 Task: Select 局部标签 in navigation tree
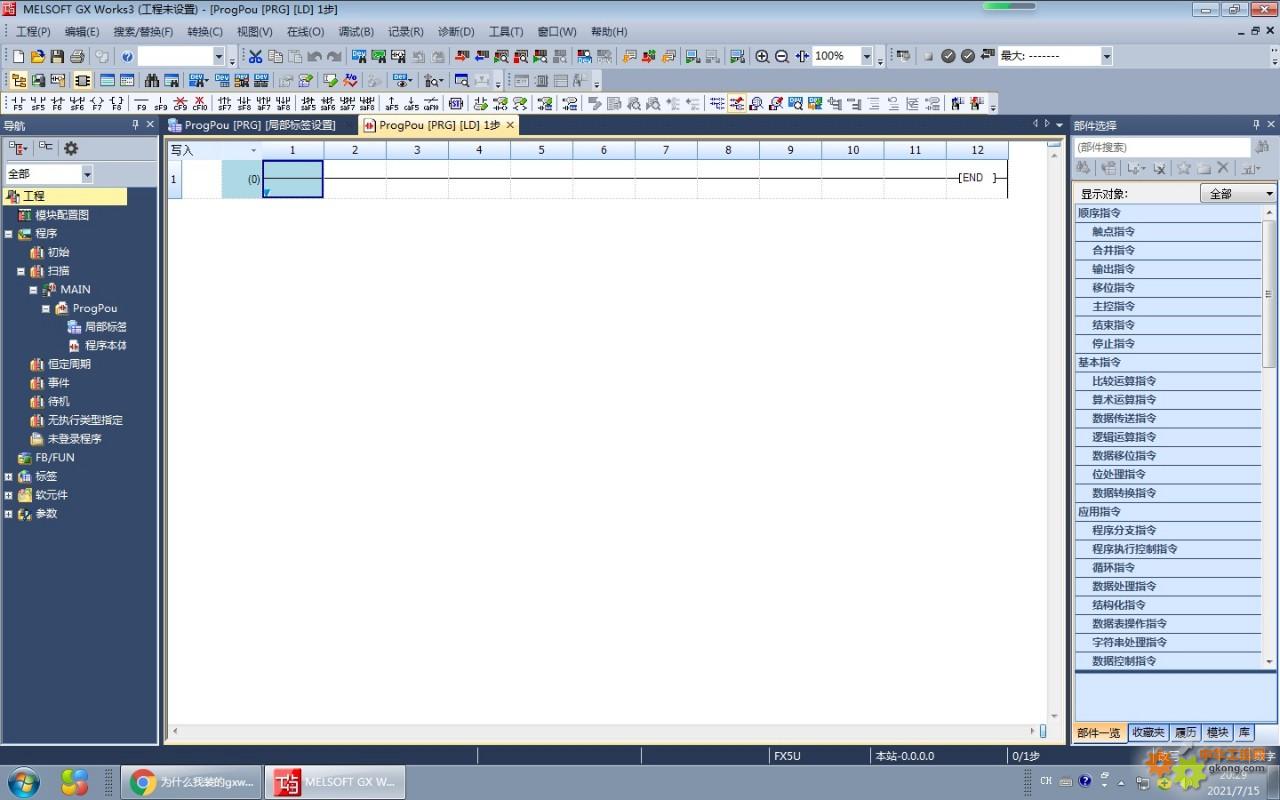[106, 327]
